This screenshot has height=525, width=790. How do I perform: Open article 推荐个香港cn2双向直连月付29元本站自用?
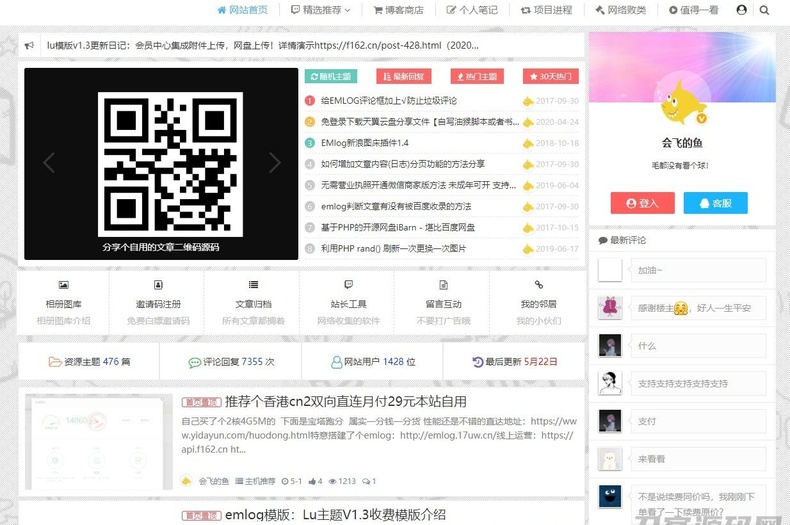[x=345, y=401]
